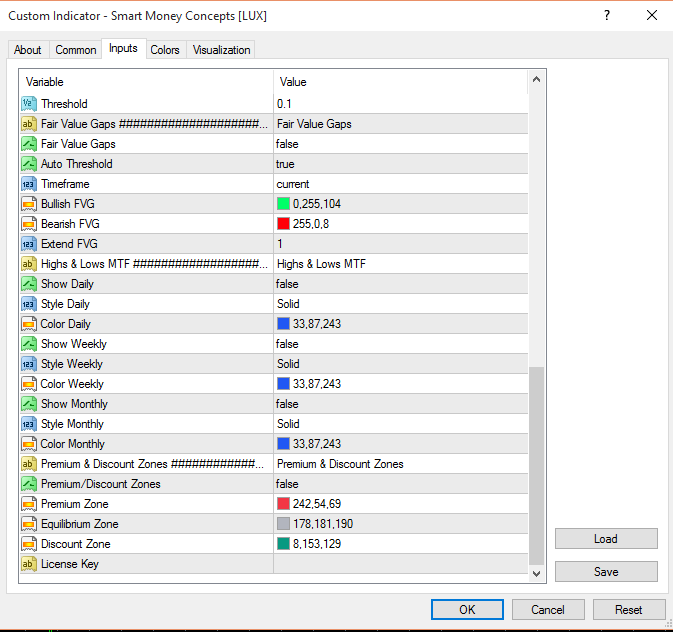673x632 pixels.
Task: Click the Premium/Discount Zones boolean icon
Action: pyautogui.click(x=29, y=484)
